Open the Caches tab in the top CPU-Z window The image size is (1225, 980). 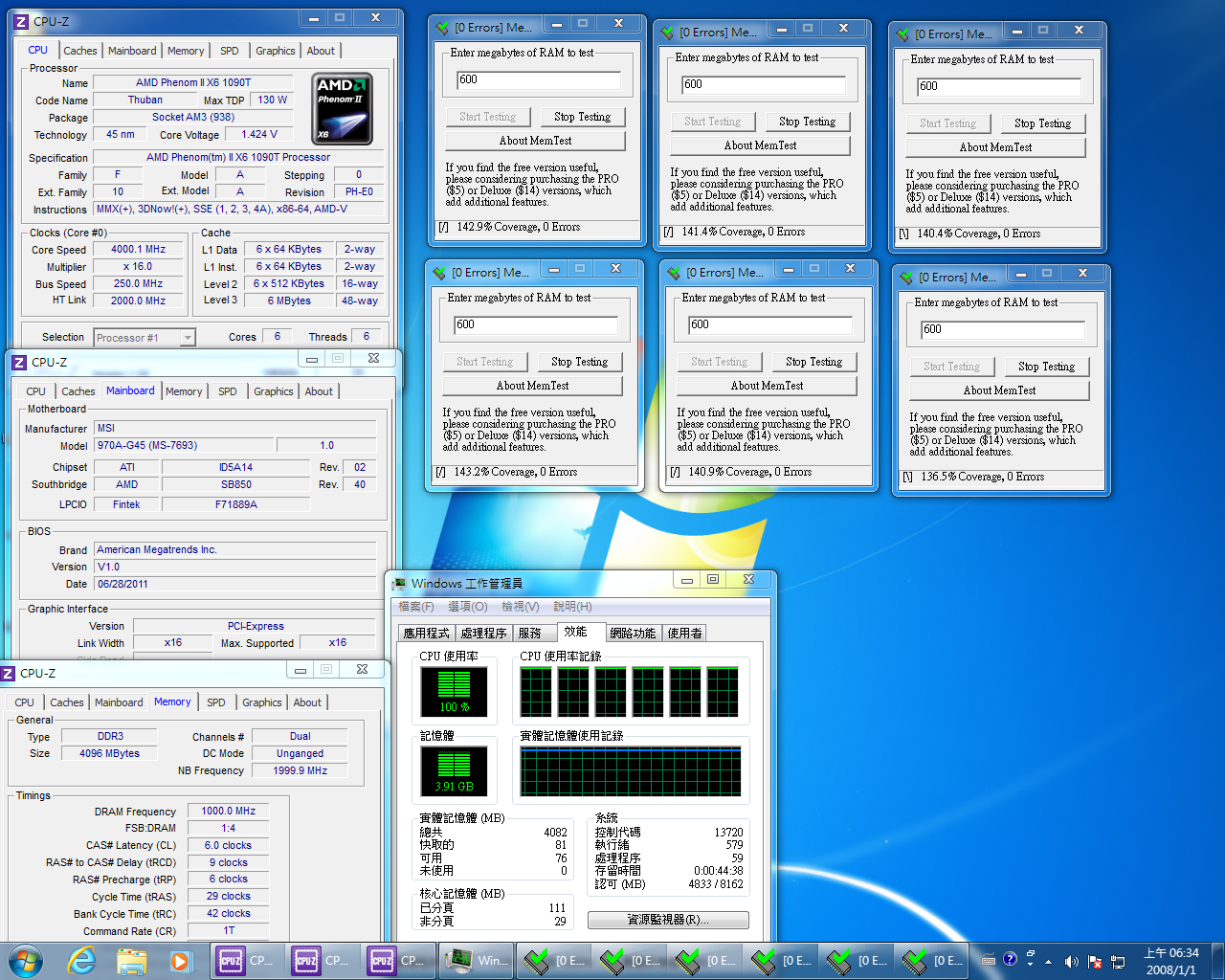[x=80, y=51]
